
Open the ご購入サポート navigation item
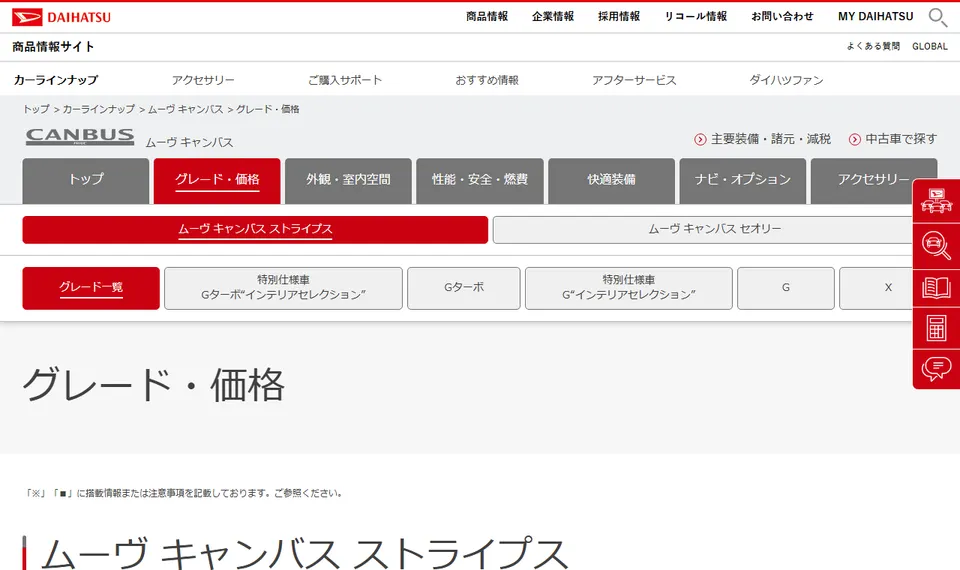(345, 80)
